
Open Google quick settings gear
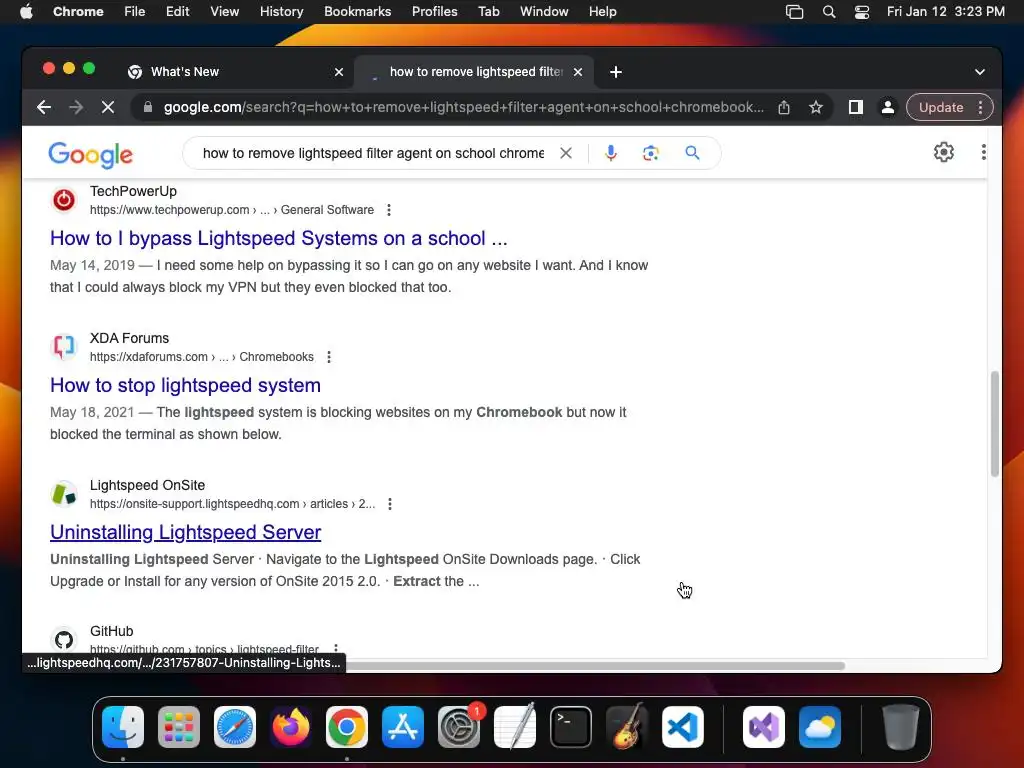point(944,152)
